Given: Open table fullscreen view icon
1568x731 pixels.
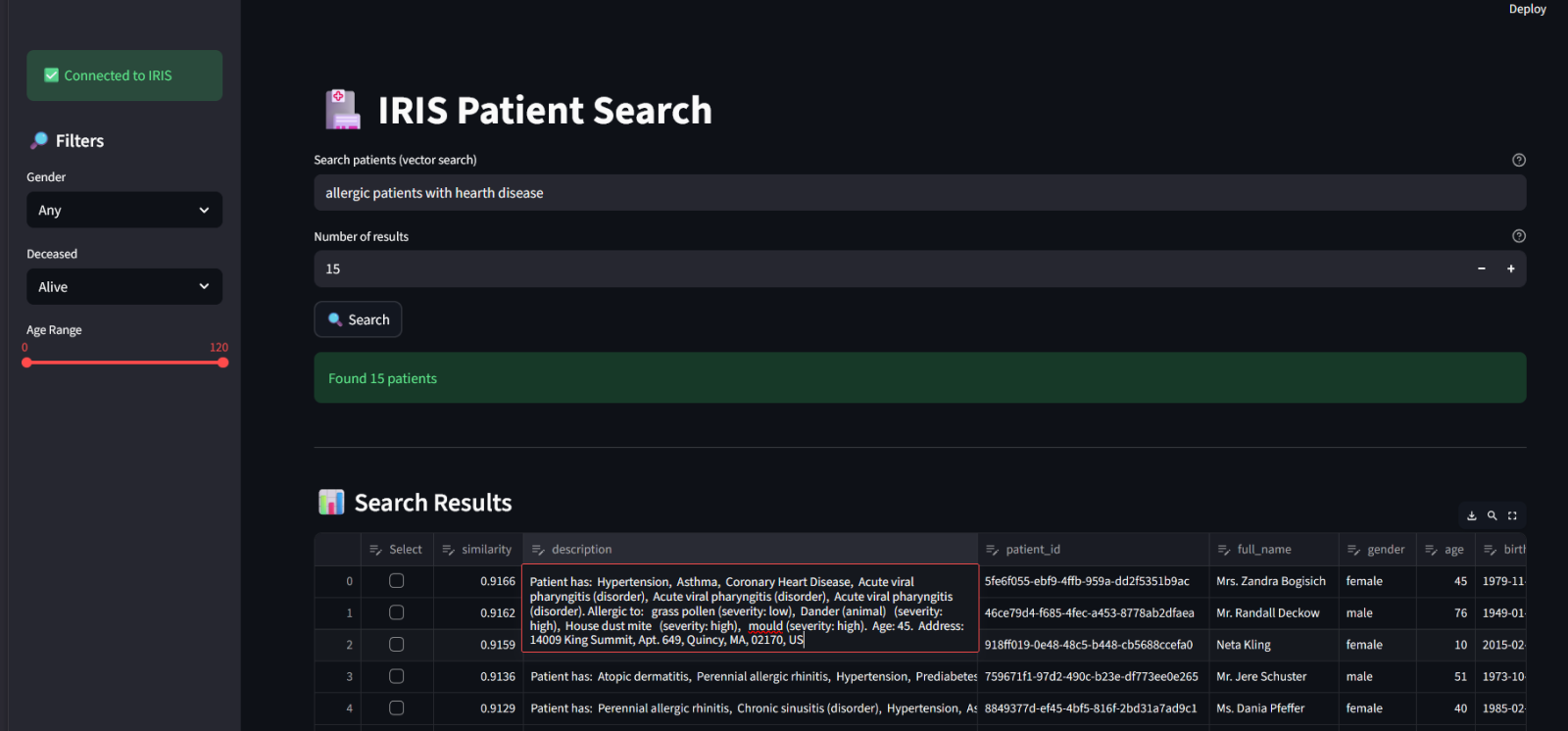Looking at the screenshot, I should [1512, 515].
